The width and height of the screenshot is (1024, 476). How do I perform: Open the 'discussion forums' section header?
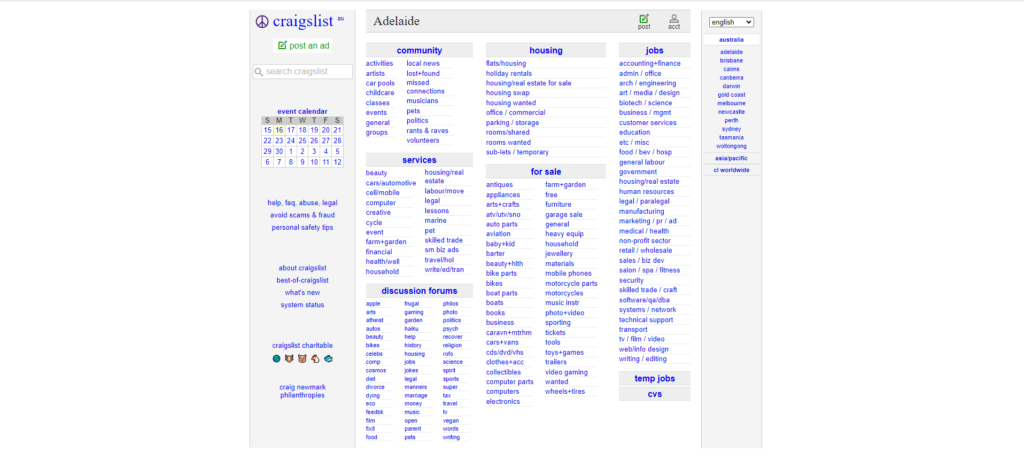[419, 291]
